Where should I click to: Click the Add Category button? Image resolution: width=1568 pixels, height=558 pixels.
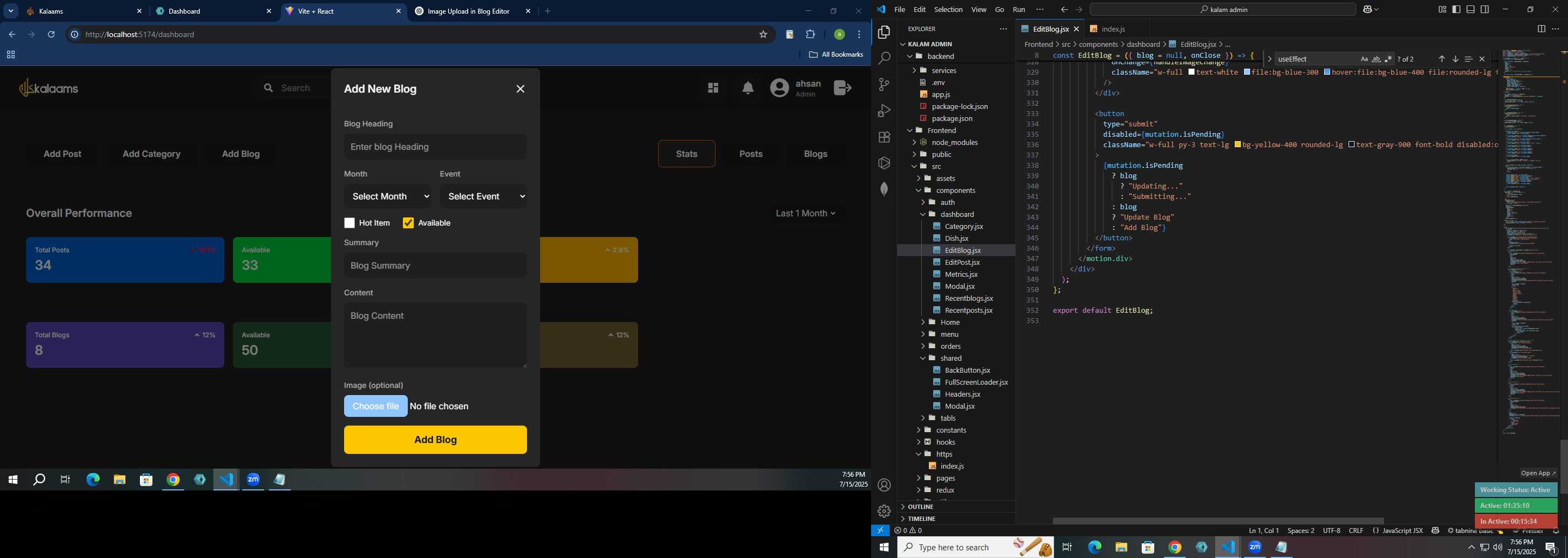151,154
